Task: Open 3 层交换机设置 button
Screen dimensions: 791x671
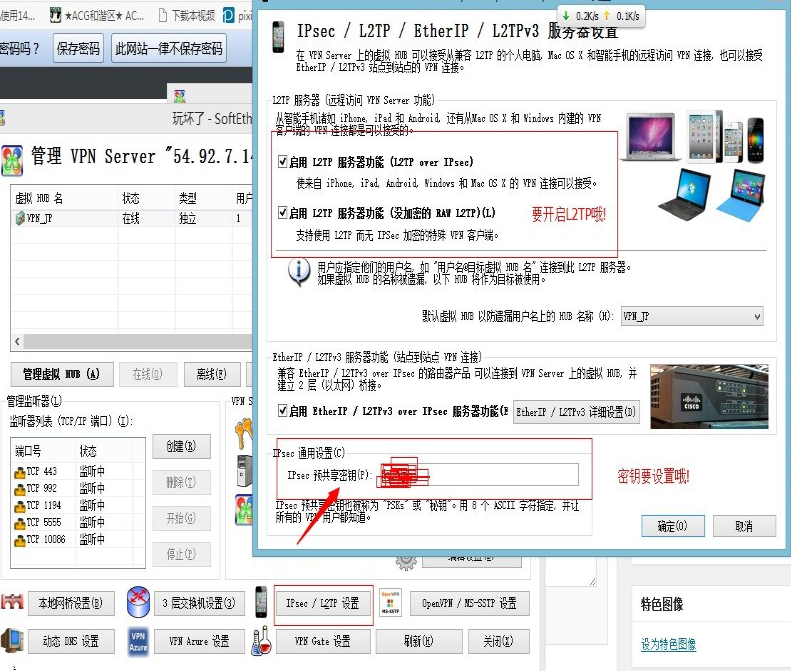Action: (199, 603)
